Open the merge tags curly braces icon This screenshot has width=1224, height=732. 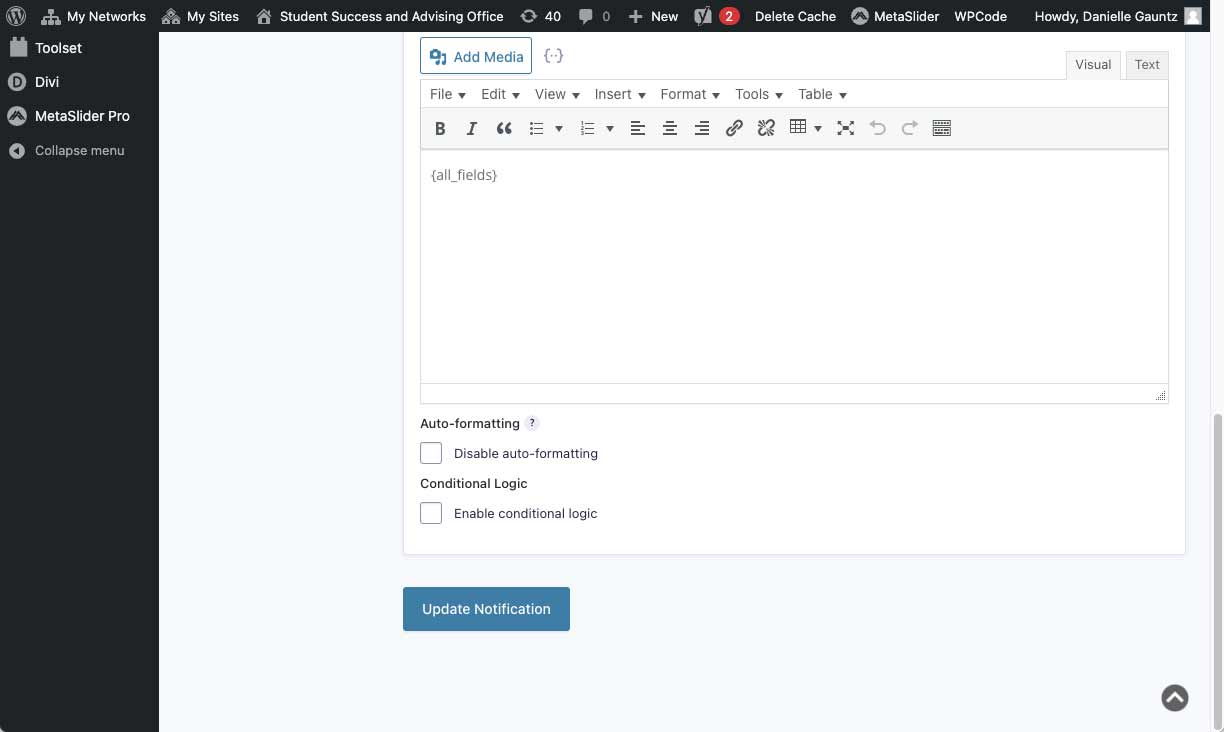pos(553,56)
